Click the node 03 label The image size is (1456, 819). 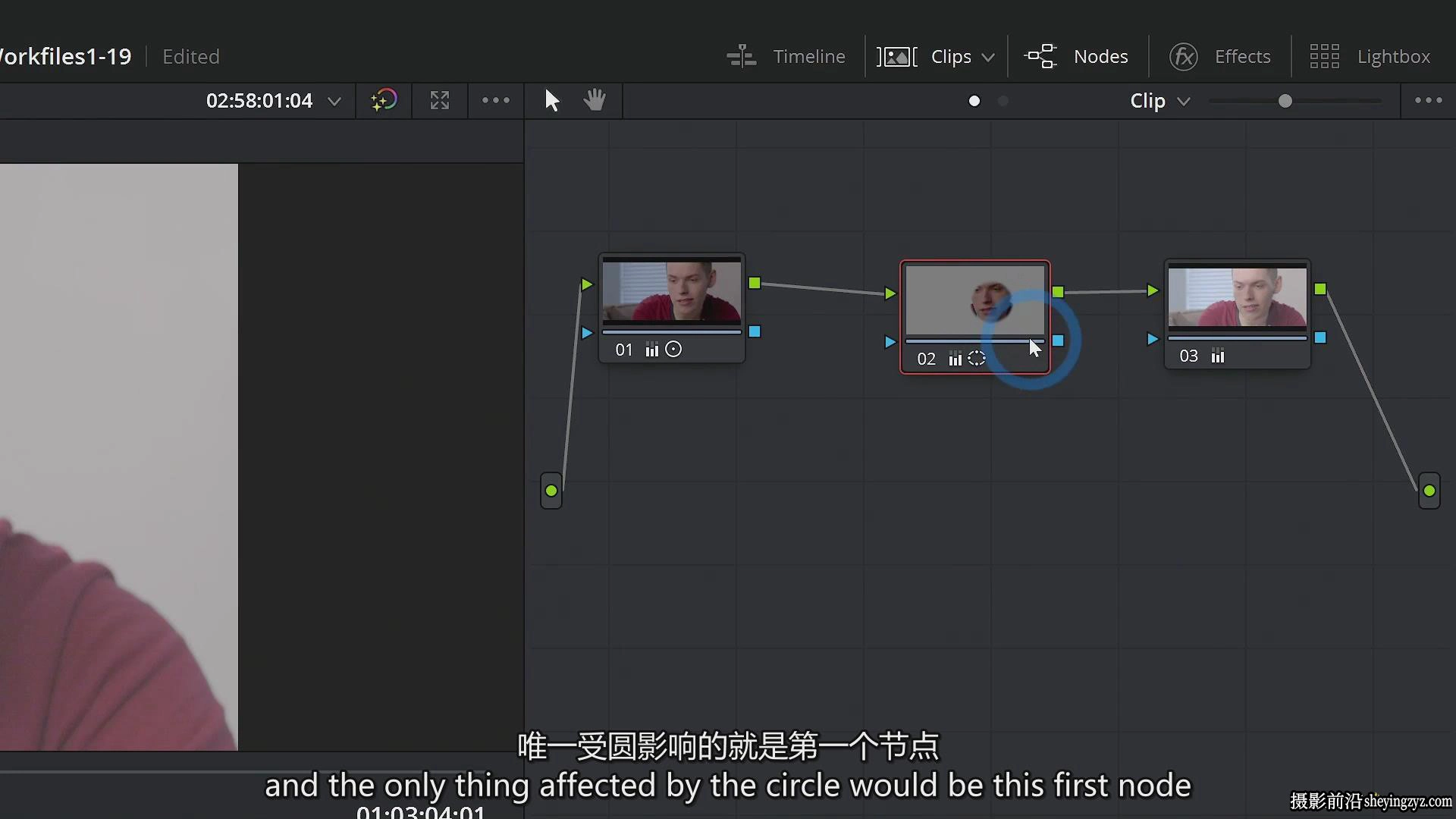tap(1189, 356)
